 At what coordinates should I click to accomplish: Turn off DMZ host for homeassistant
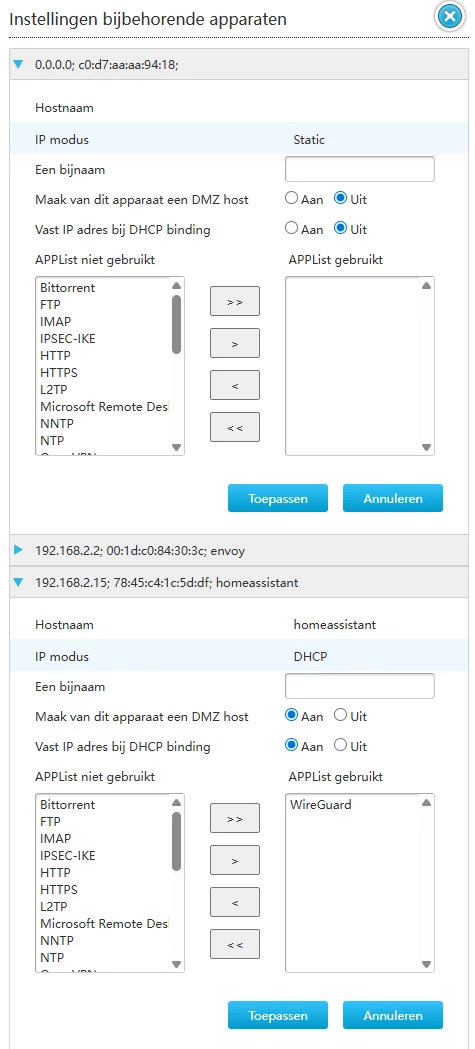click(340, 716)
